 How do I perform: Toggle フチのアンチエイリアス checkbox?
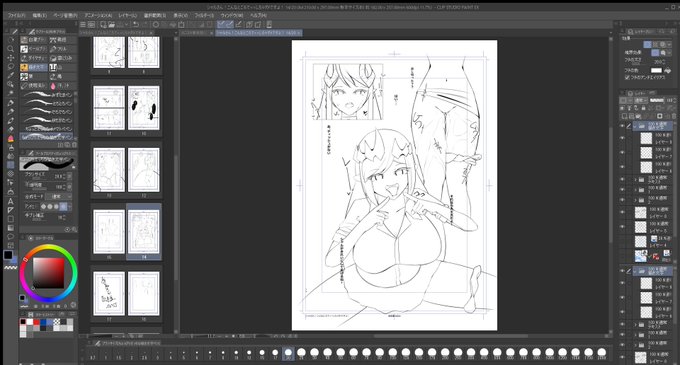click(627, 78)
